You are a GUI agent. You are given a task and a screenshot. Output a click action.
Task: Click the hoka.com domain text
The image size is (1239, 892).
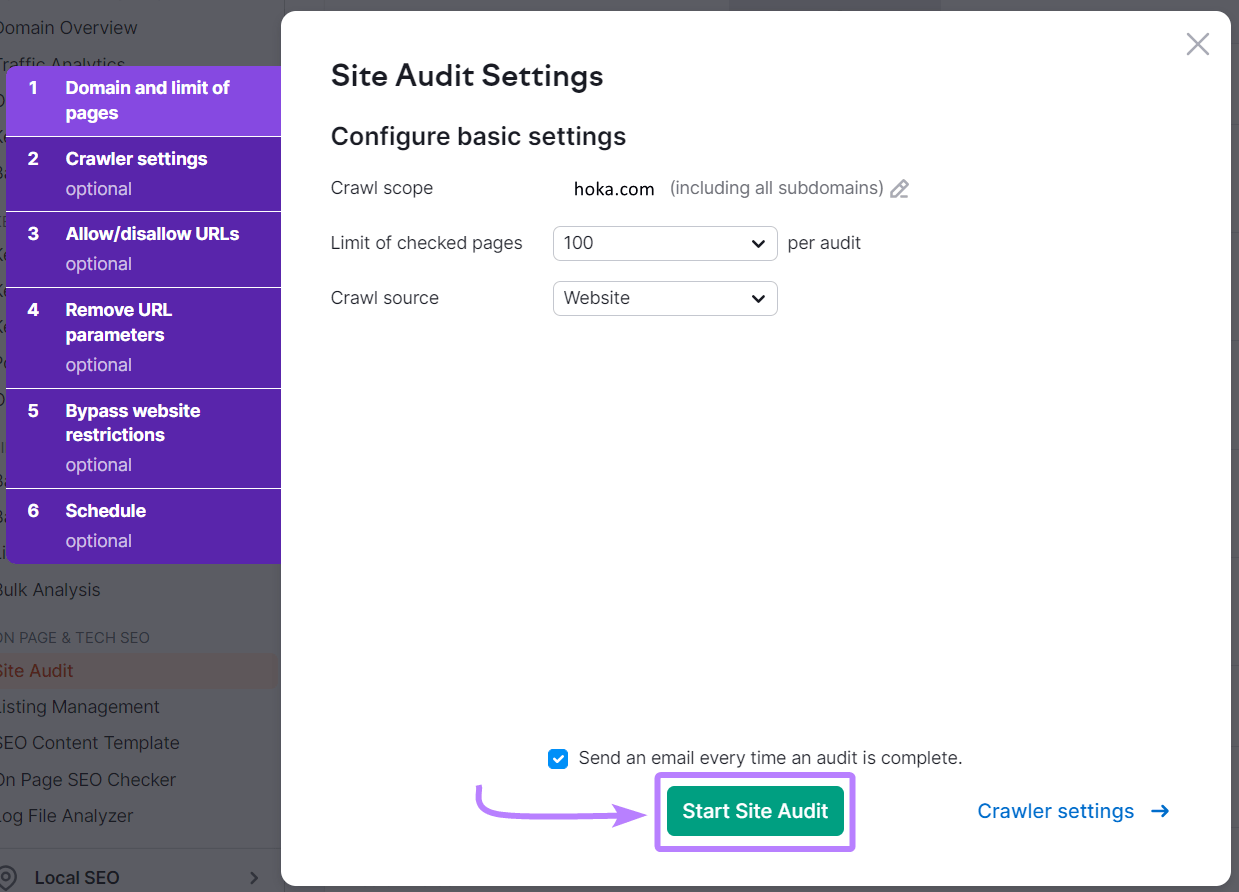coord(613,188)
